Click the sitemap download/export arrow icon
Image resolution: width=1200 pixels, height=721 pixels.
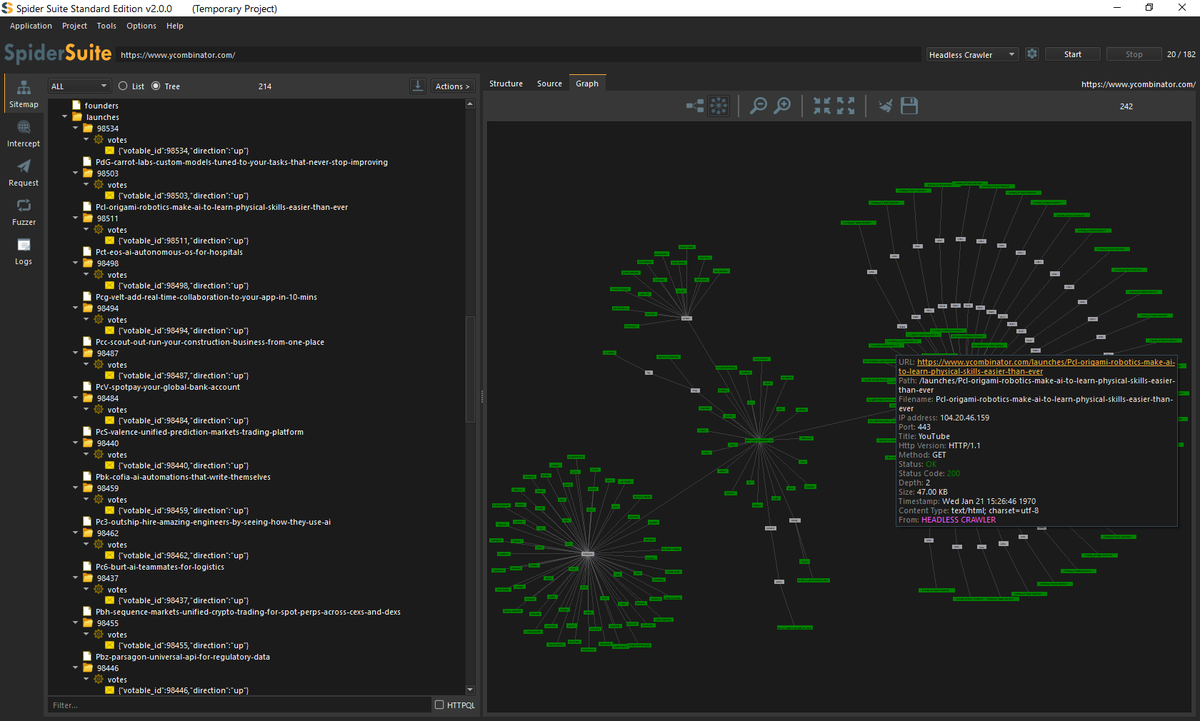pyautogui.click(x=418, y=86)
